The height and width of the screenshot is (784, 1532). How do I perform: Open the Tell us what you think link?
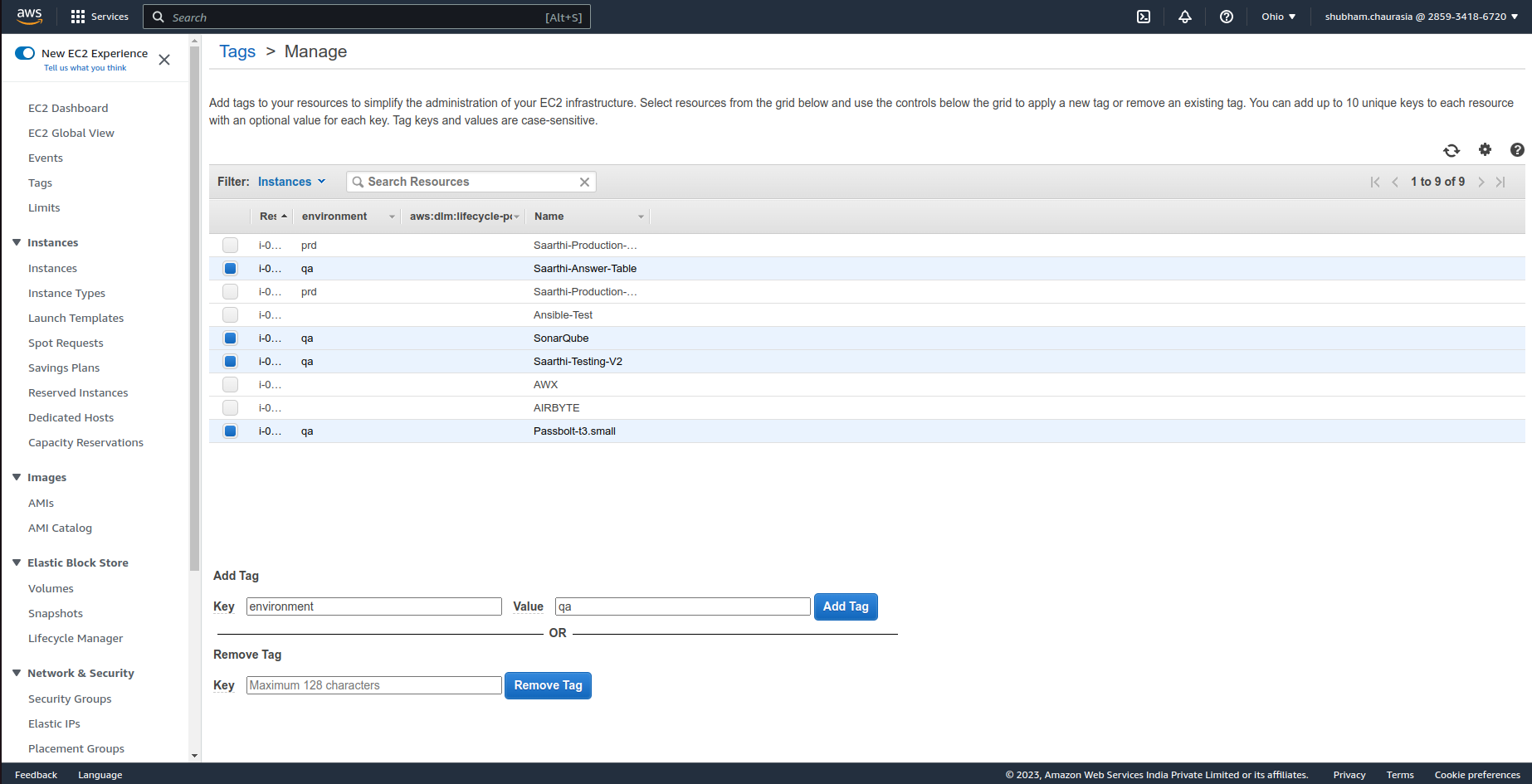[x=85, y=68]
